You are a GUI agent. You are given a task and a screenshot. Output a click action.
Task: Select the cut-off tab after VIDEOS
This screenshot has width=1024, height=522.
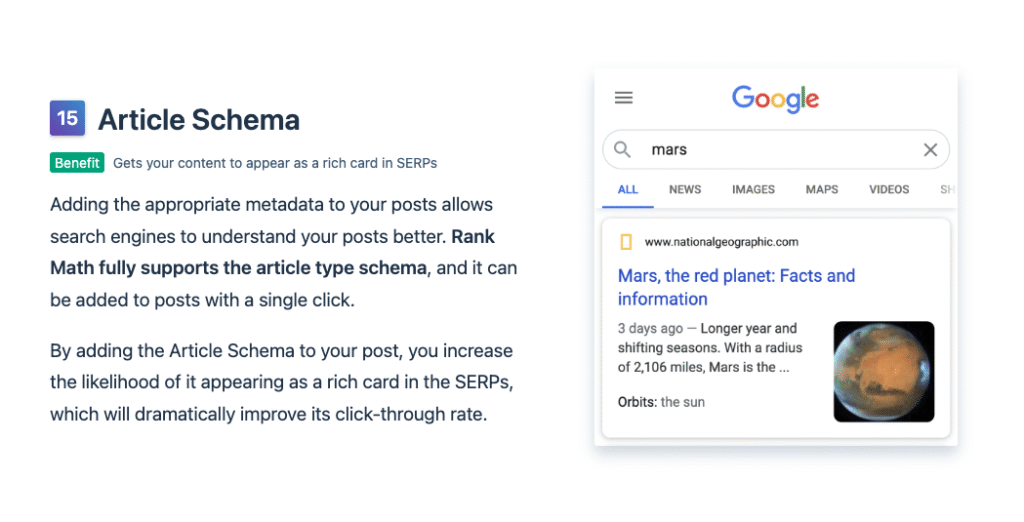[944, 190]
